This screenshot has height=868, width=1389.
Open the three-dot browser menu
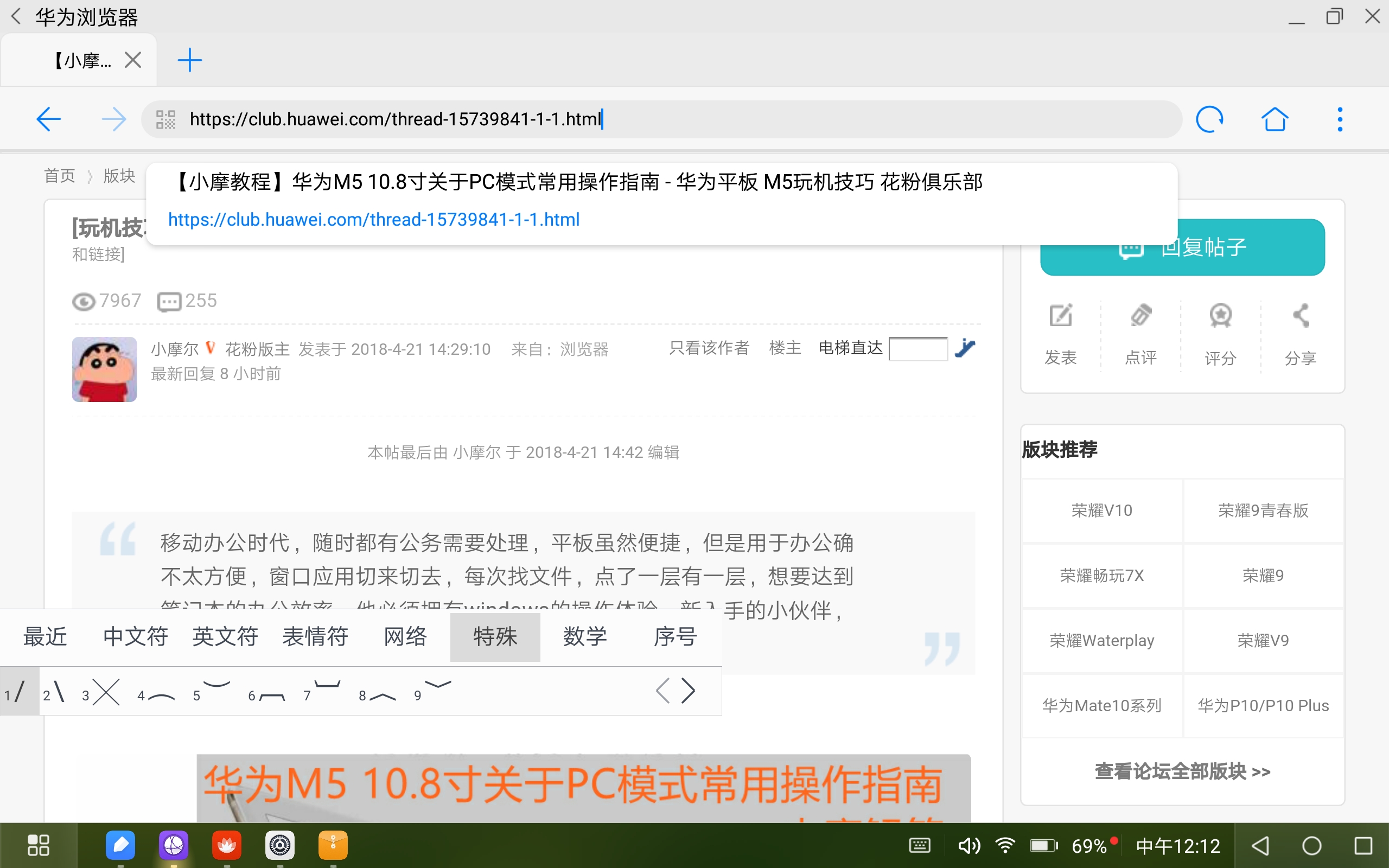coord(1340,119)
